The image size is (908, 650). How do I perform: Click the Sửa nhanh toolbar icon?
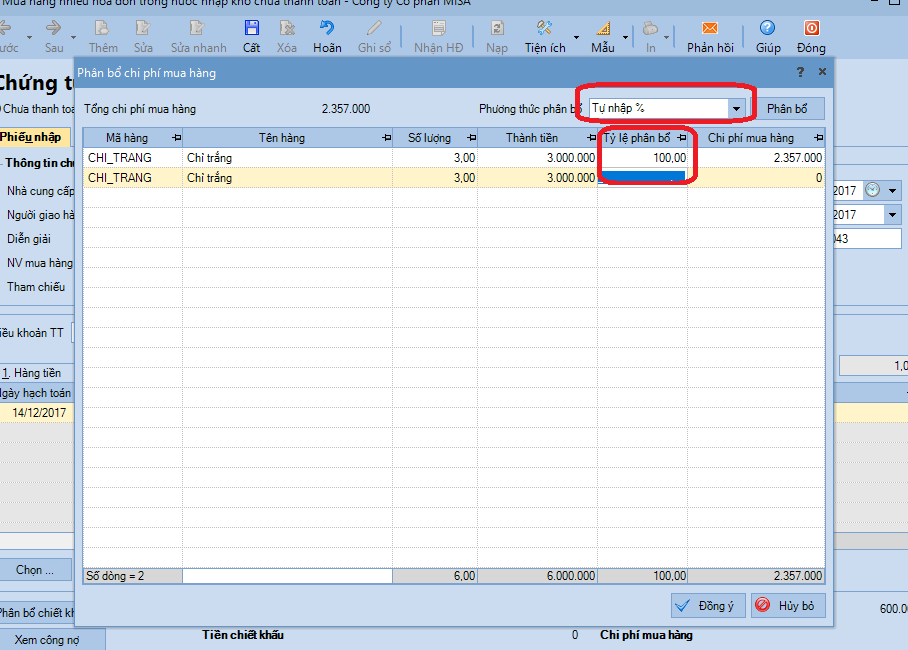click(197, 28)
